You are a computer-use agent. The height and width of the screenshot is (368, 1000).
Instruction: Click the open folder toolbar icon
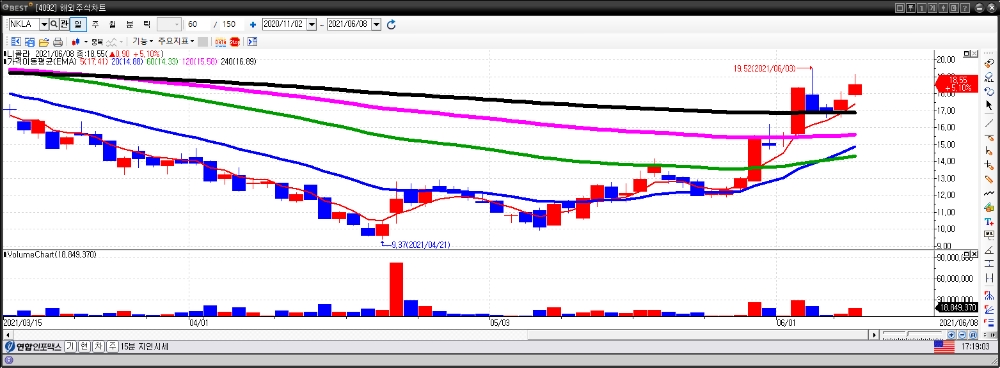tap(44, 41)
